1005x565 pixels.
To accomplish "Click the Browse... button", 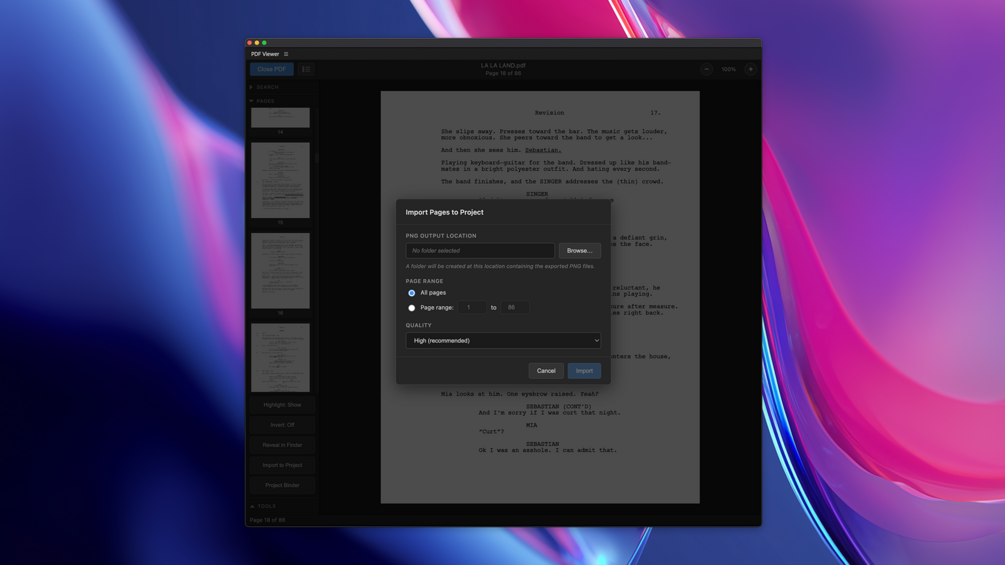I will tap(579, 250).
